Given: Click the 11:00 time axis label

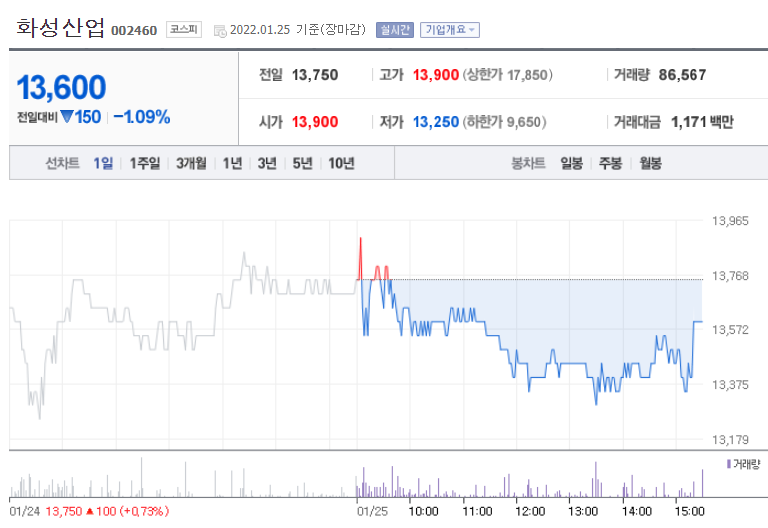Looking at the screenshot, I should click(x=478, y=511).
